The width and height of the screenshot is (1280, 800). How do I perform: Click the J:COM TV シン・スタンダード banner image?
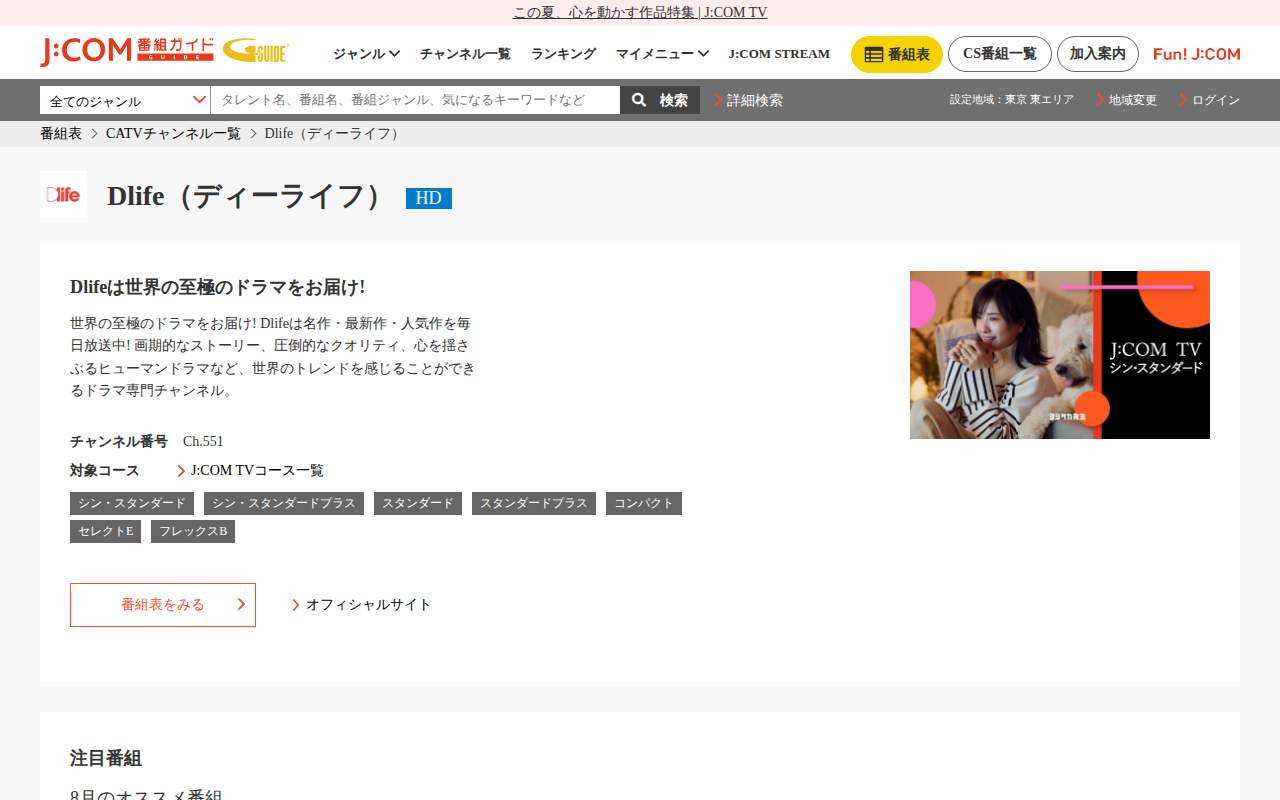point(1060,355)
